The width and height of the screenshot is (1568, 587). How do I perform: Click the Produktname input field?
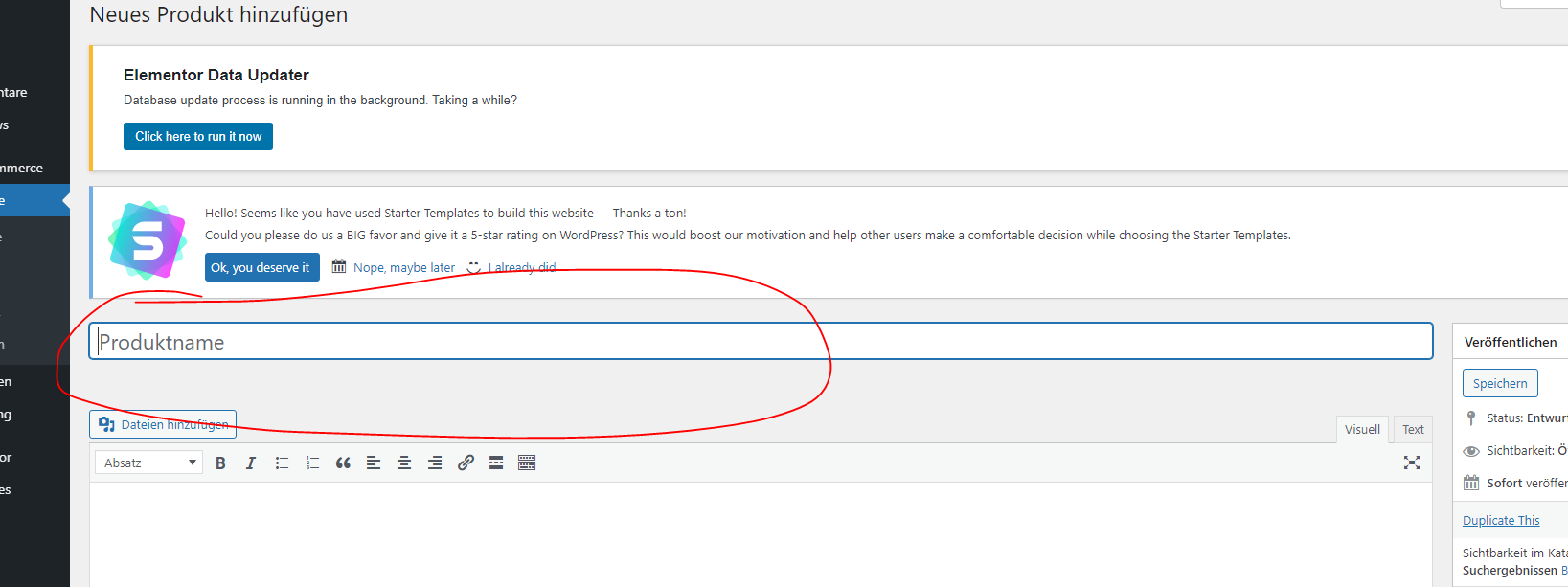tap(761, 342)
